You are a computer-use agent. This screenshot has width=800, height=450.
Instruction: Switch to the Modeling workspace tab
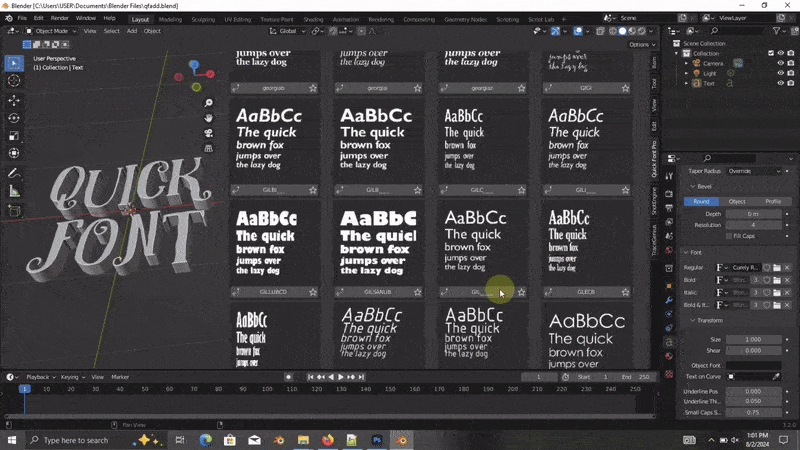(170, 19)
